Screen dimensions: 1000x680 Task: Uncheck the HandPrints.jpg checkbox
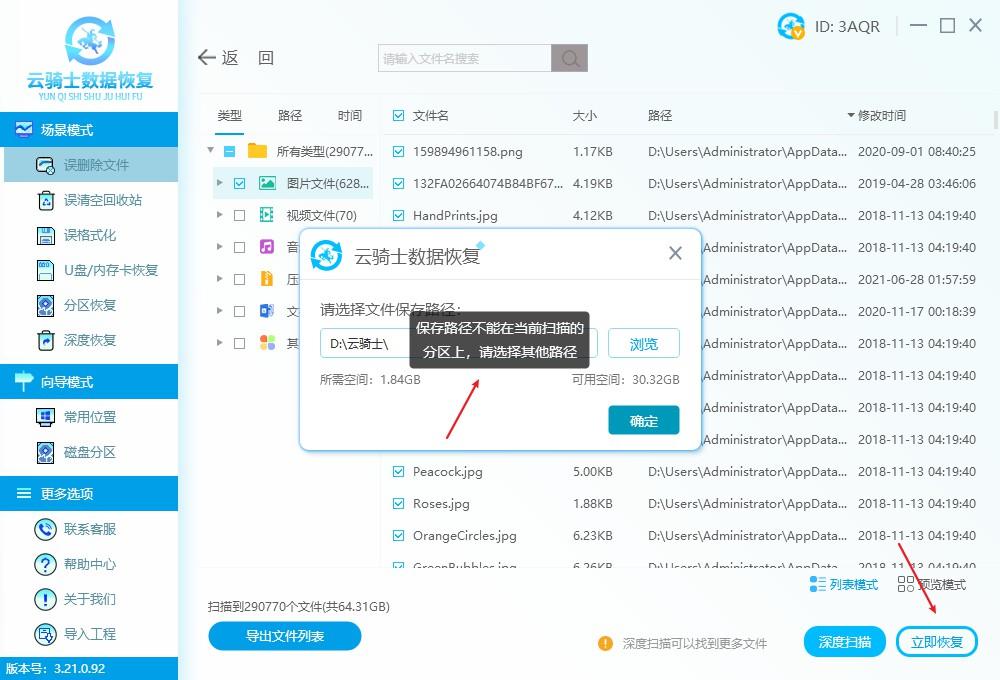coord(399,216)
